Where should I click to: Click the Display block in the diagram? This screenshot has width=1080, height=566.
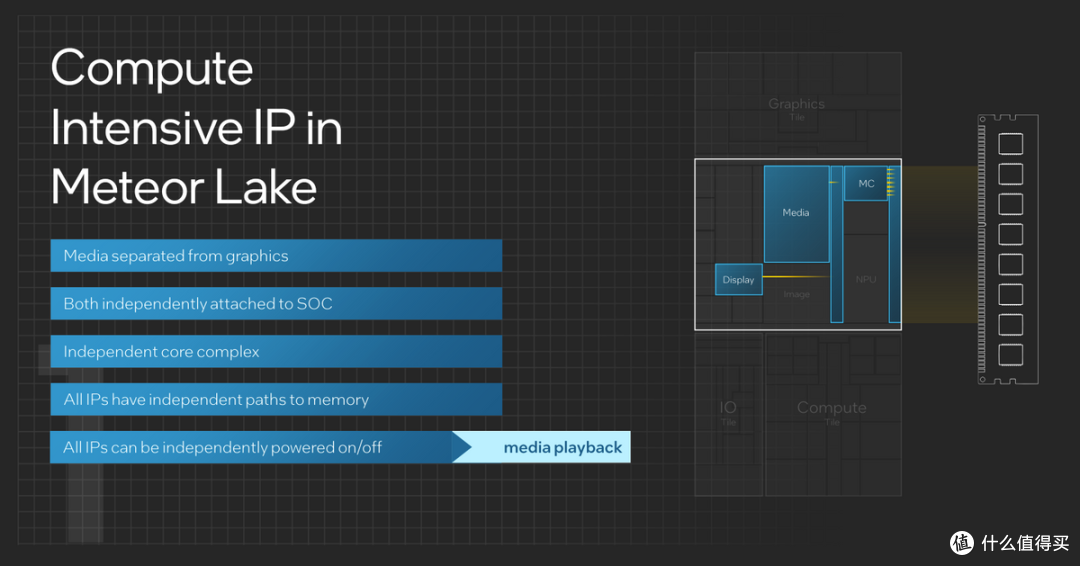tap(738, 280)
